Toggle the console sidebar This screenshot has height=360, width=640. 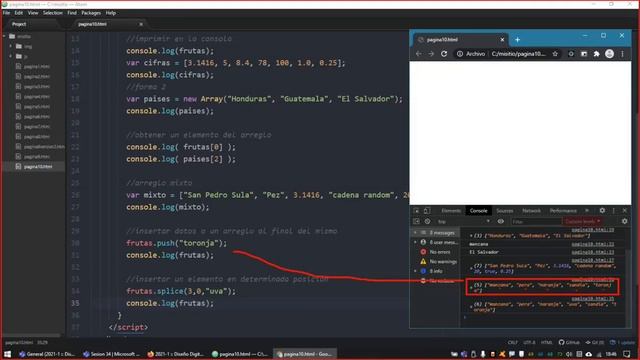[x=416, y=222]
